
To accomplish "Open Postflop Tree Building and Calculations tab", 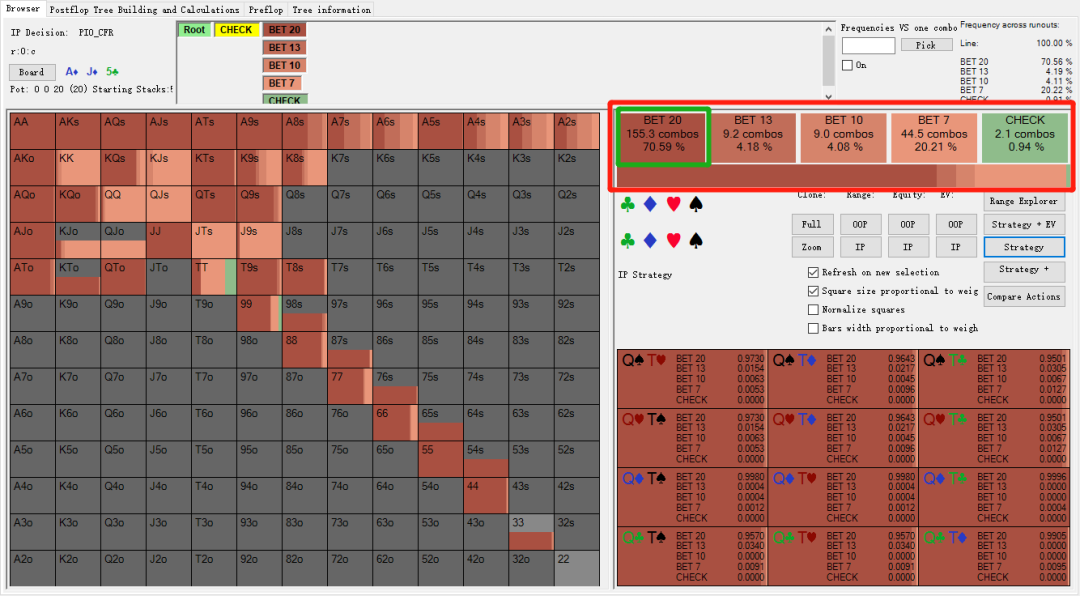I will (x=145, y=10).
